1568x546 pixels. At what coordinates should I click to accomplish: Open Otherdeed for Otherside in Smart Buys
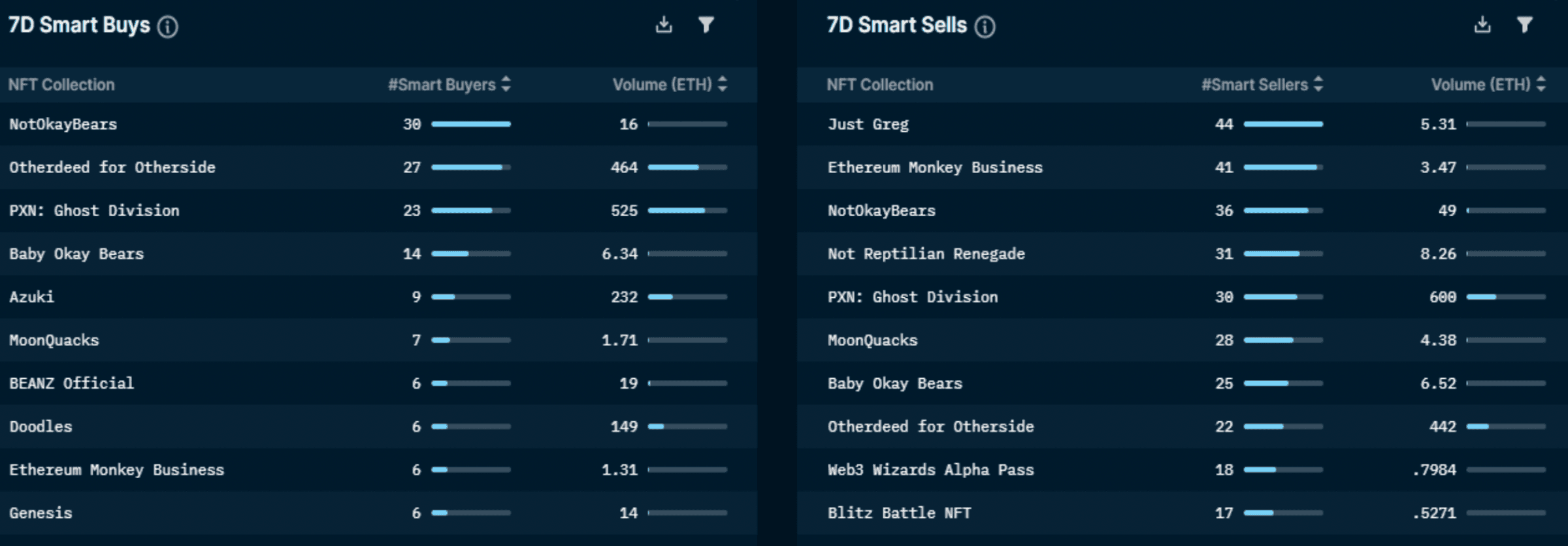112,167
